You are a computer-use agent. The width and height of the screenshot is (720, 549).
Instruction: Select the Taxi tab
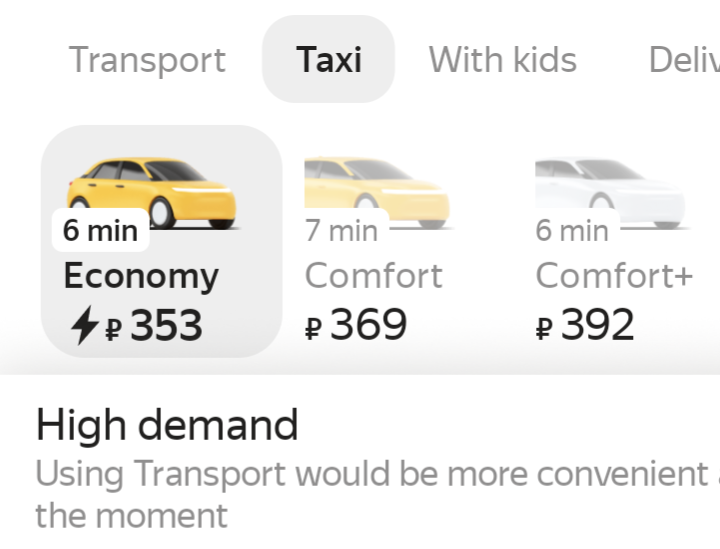point(328,60)
